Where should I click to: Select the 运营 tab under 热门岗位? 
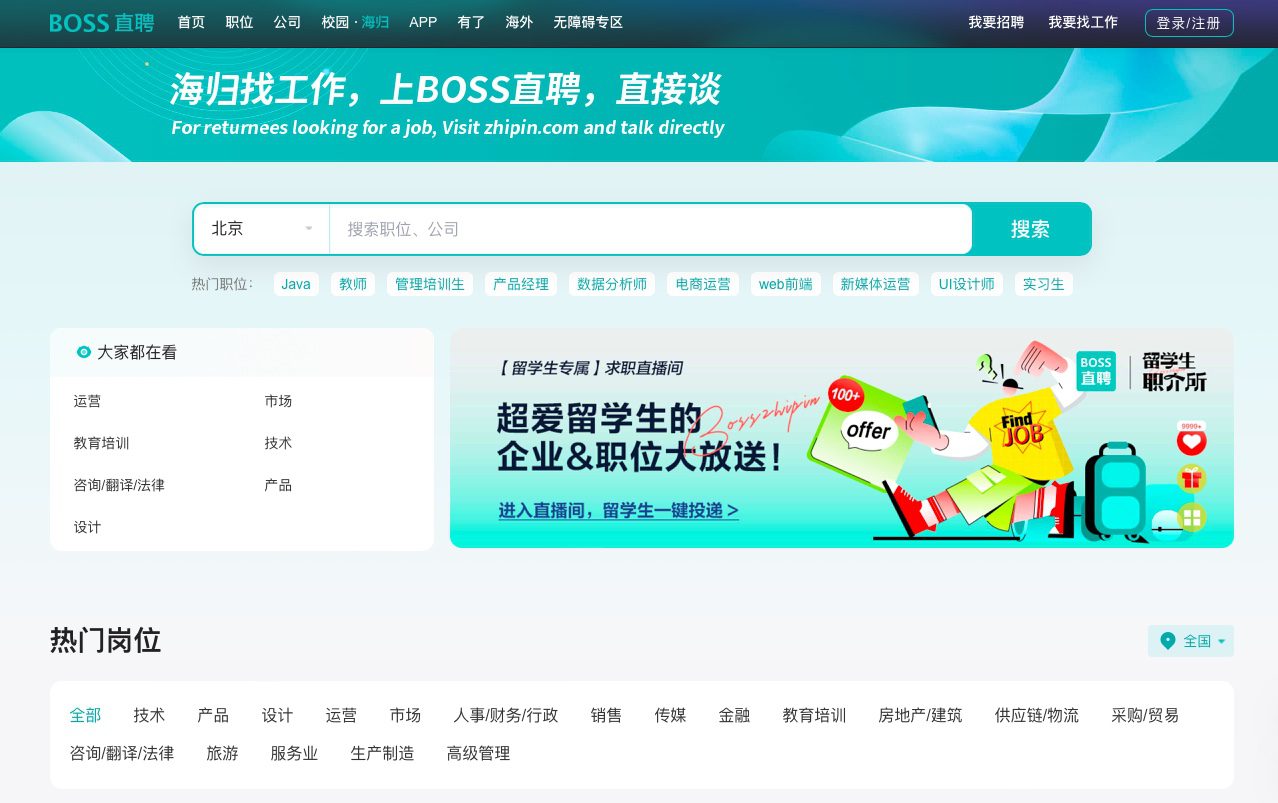click(341, 715)
